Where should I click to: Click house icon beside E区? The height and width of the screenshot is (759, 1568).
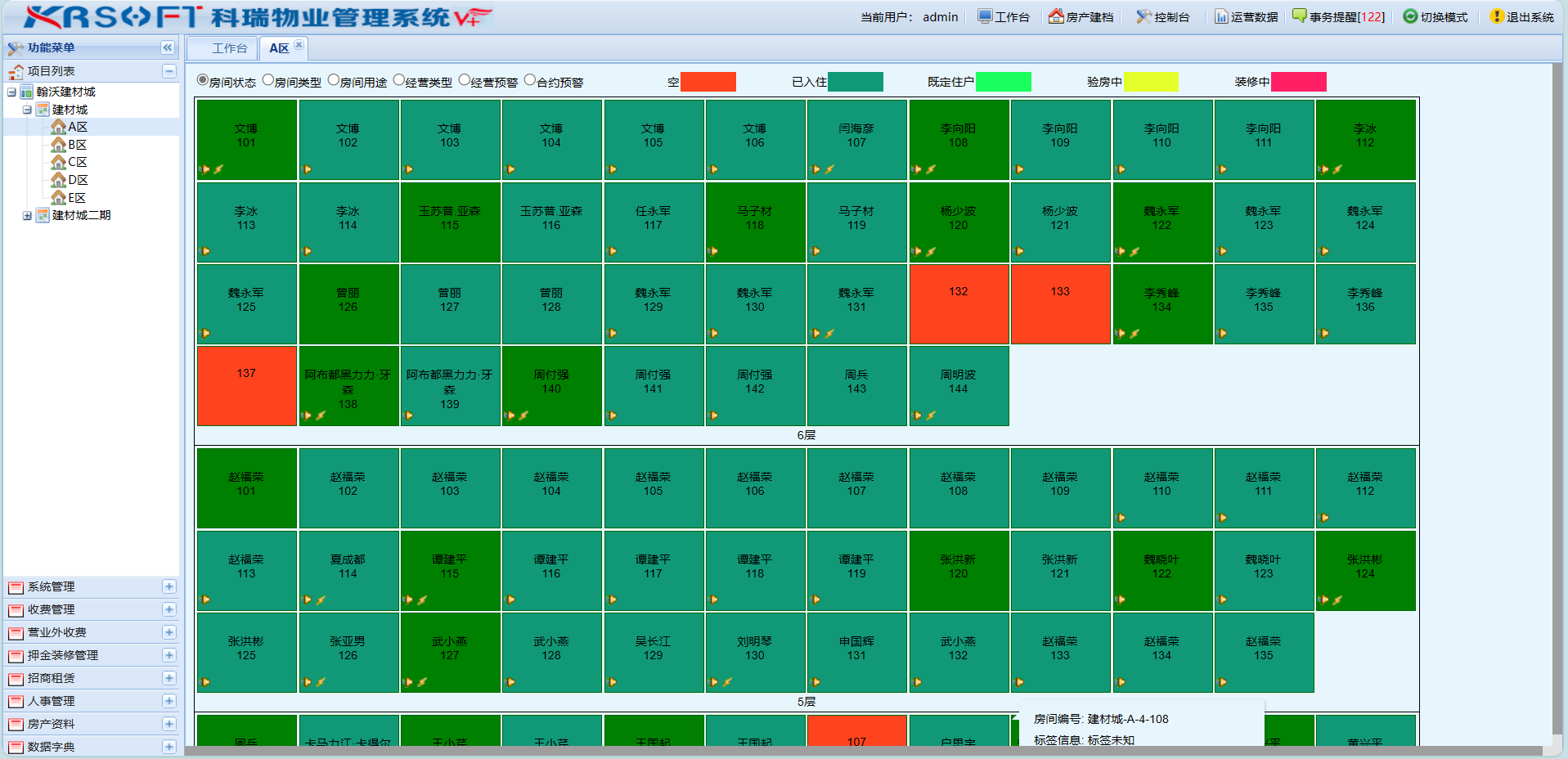[58, 198]
